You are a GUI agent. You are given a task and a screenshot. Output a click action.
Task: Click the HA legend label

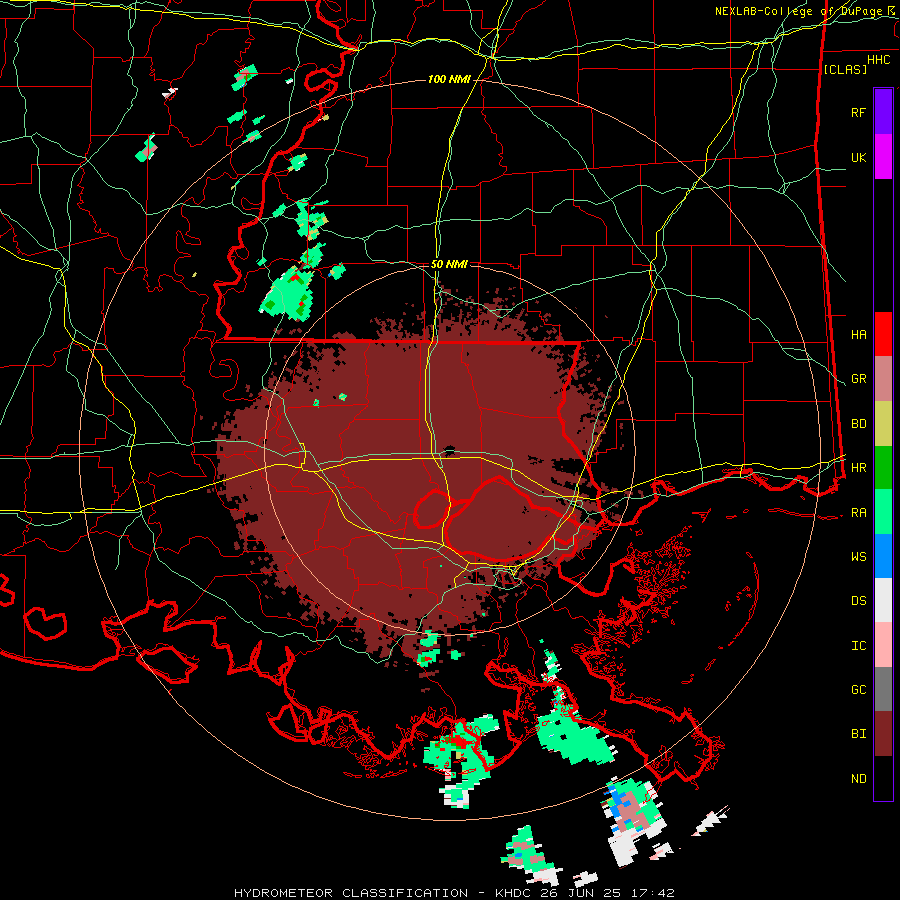point(858,334)
